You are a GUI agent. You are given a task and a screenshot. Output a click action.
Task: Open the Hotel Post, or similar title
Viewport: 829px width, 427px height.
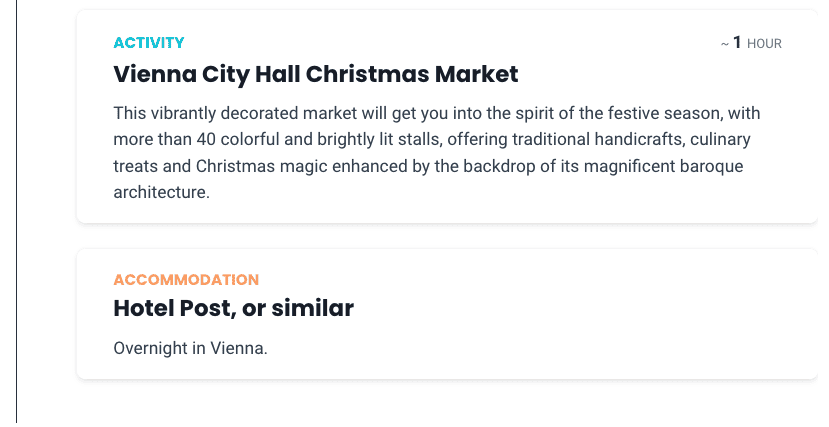click(234, 308)
